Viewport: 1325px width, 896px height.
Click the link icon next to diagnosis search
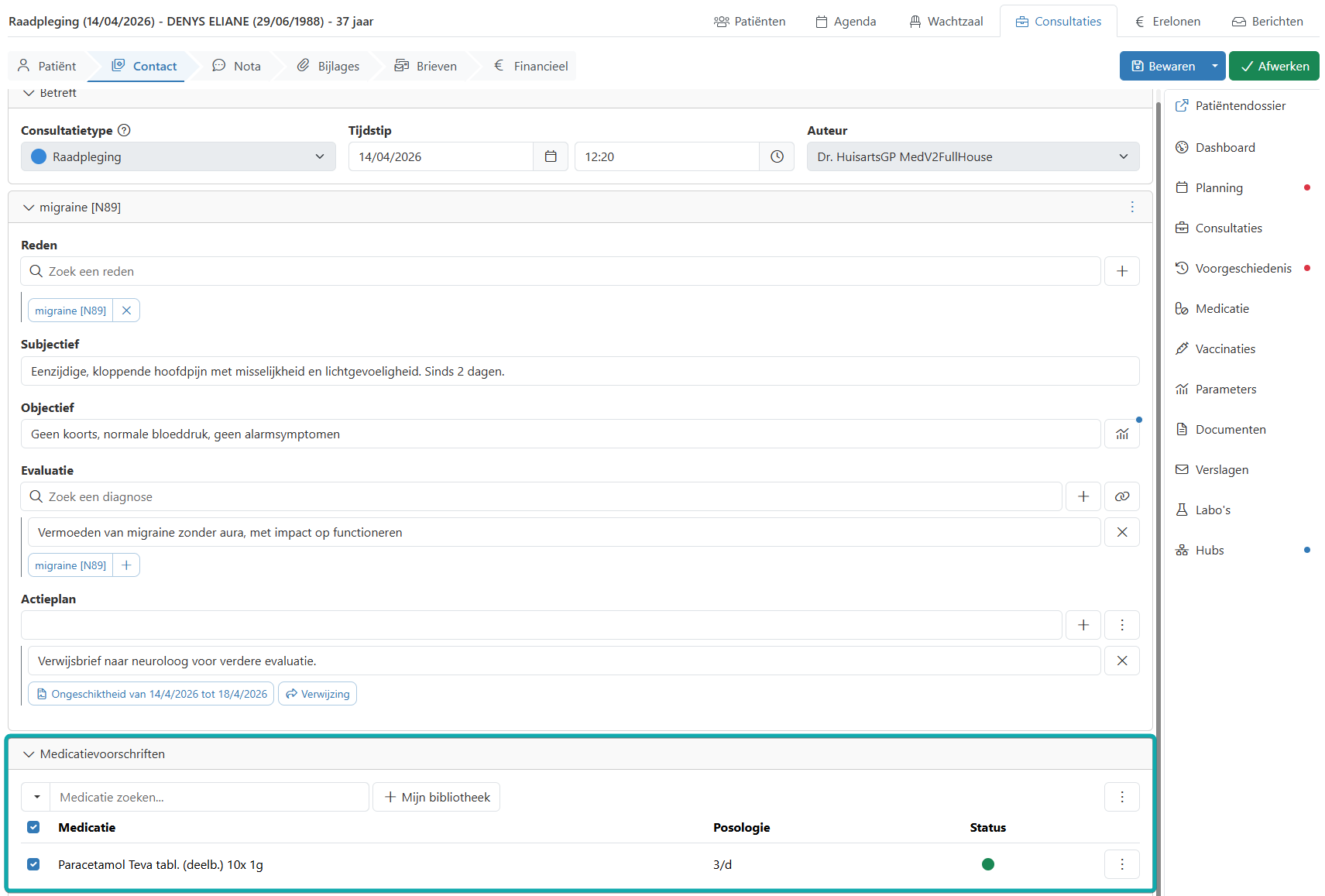click(x=1122, y=497)
